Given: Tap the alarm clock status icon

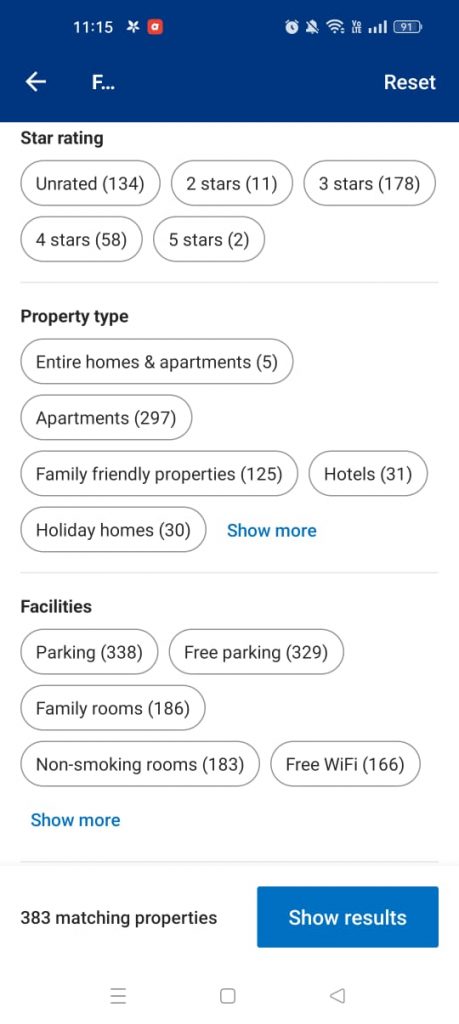Looking at the screenshot, I should click(x=292, y=27).
